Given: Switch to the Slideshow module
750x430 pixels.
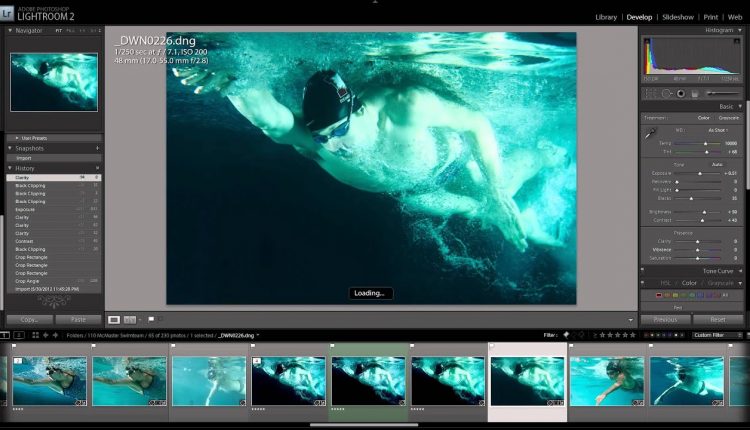Looking at the screenshot, I should coord(678,17).
